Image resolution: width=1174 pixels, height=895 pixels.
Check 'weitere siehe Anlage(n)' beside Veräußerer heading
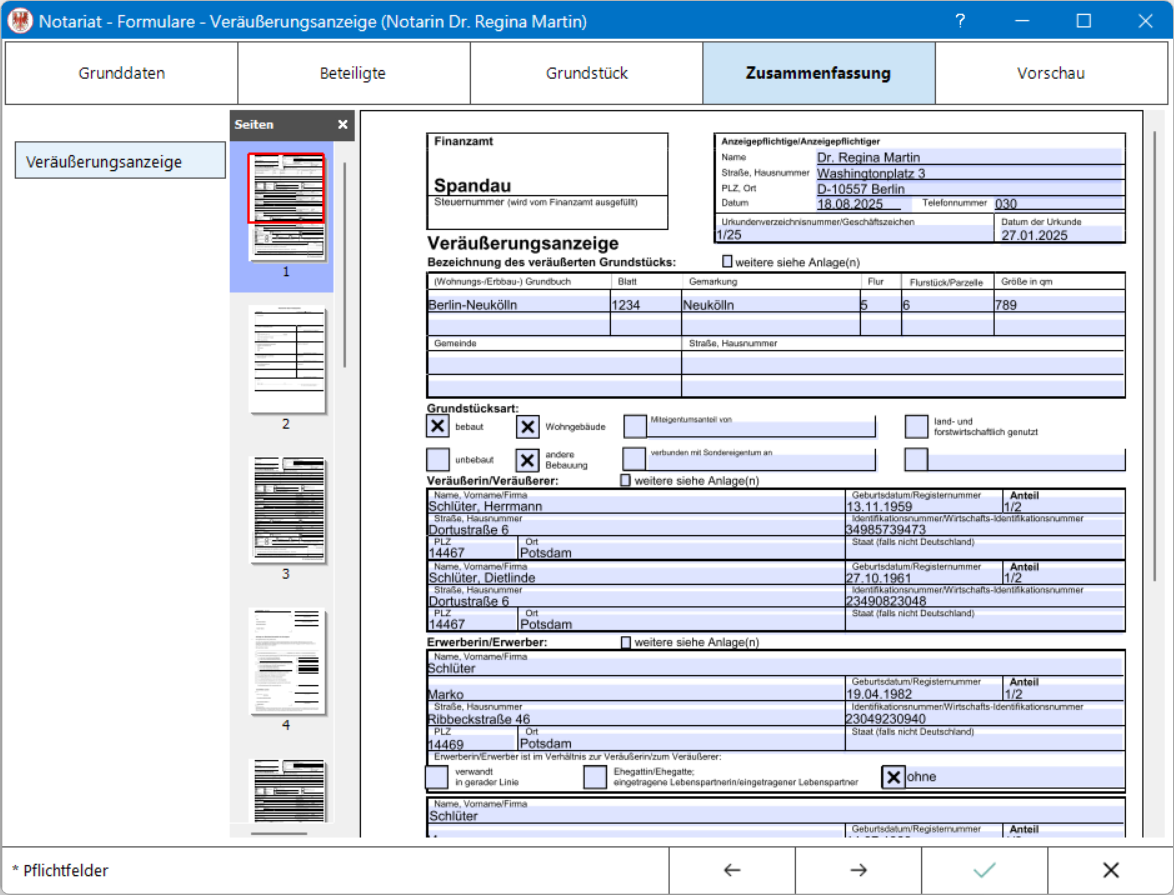pyautogui.click(x=626, y=480)
